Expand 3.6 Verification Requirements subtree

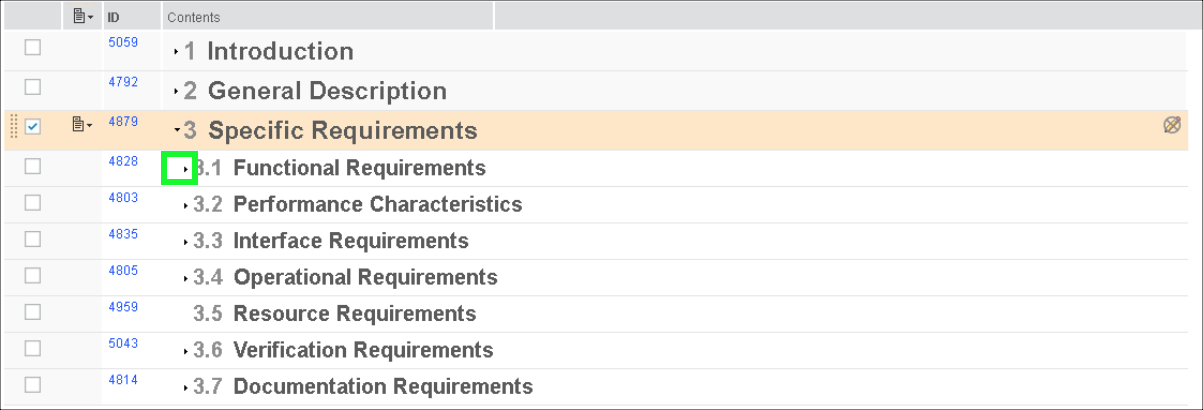pyautogui.click(x=186, y=352)
